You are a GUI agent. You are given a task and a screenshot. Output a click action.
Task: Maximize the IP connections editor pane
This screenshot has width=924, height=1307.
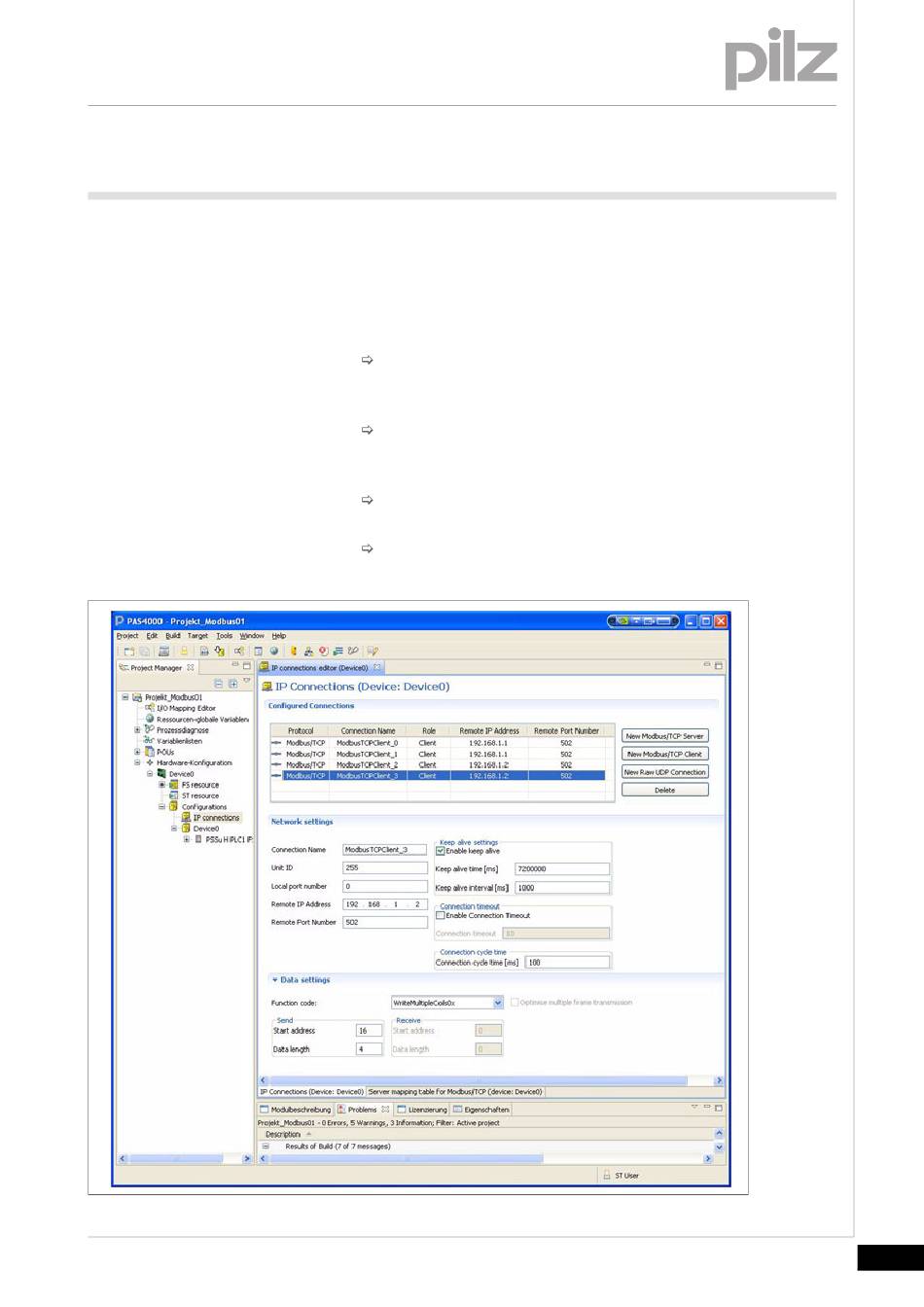[719, 666]
